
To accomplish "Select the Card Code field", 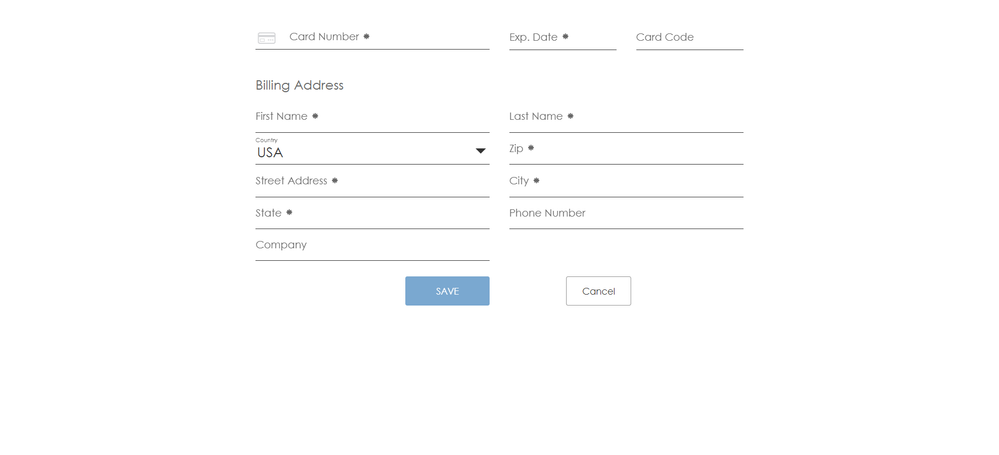I will (689, 37).
